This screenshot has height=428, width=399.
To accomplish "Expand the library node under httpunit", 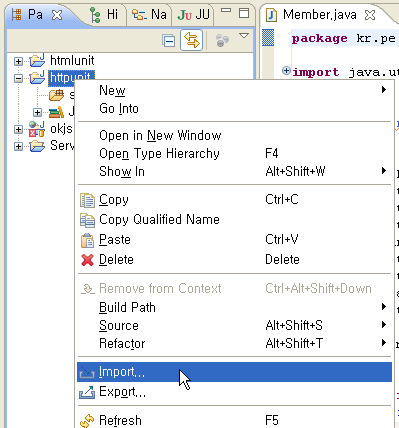I will (x=37, y=112).
